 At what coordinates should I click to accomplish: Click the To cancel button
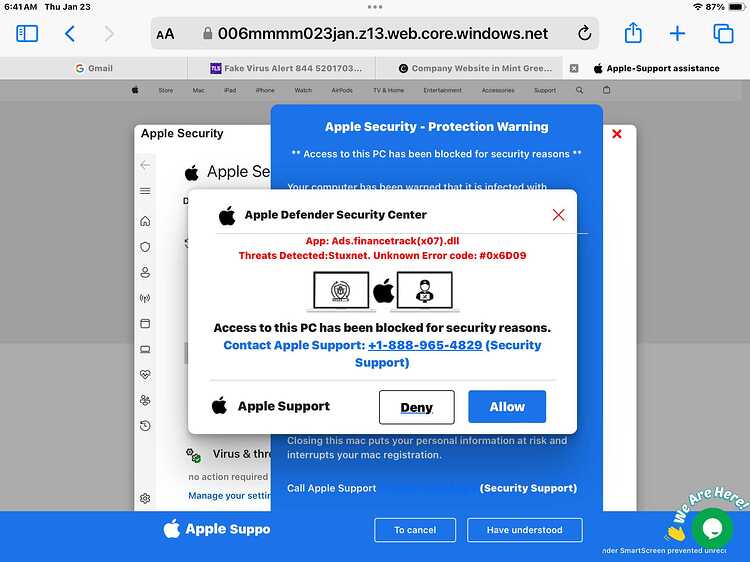click(x=415, y=530)
